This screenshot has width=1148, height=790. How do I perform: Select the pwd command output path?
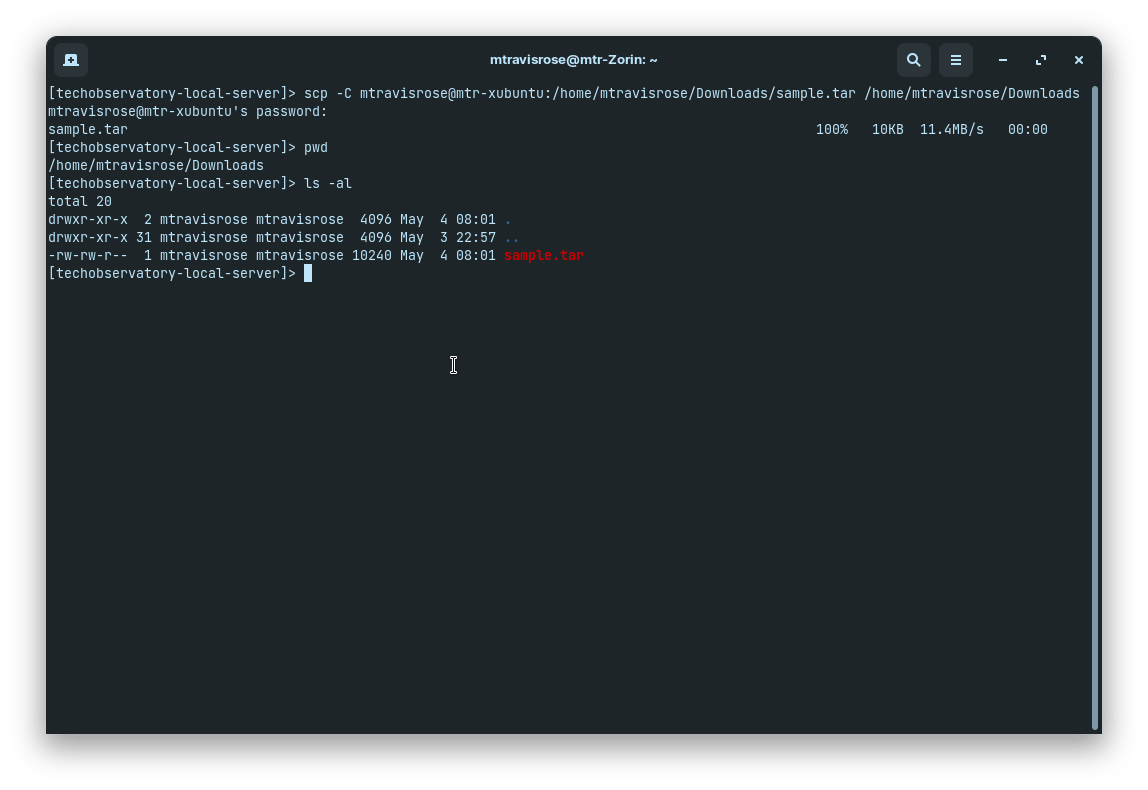pos(155,165)
